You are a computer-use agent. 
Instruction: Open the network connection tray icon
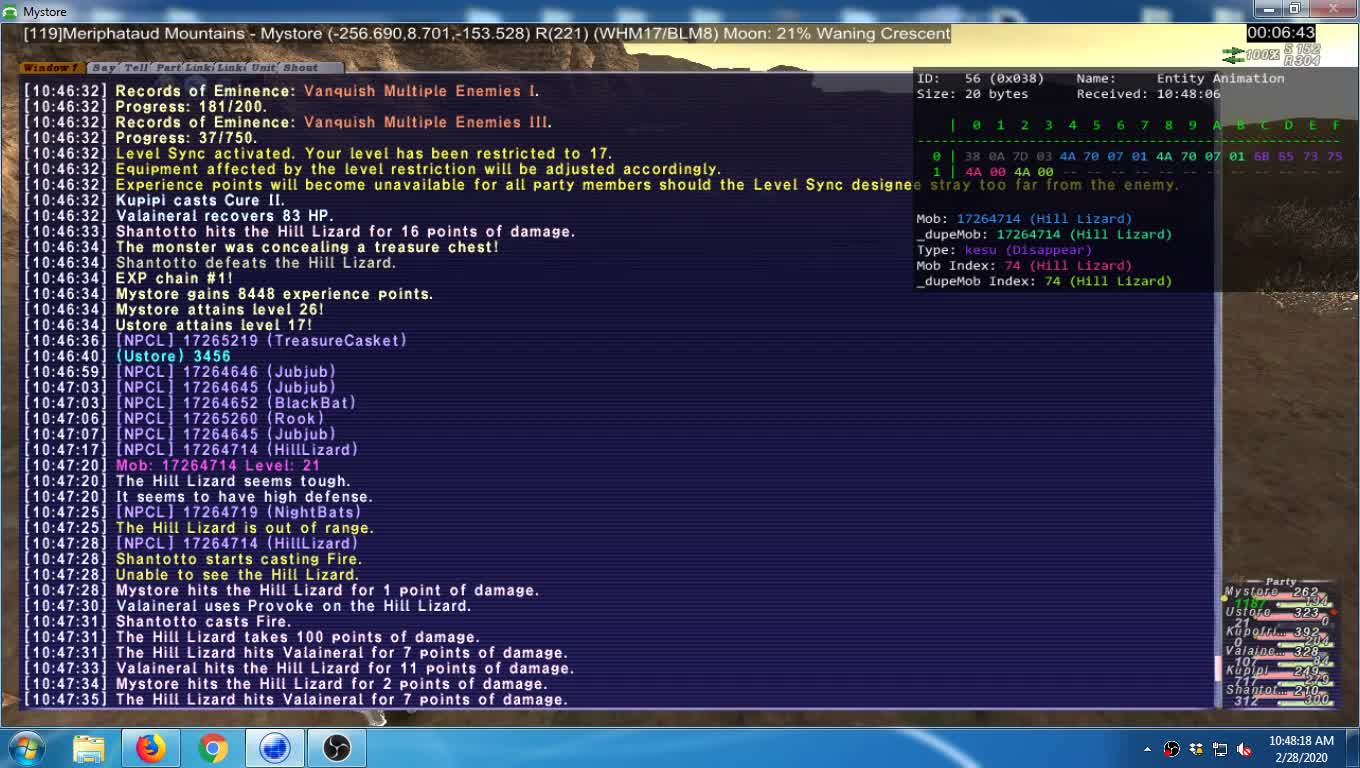coord(1220,749)
